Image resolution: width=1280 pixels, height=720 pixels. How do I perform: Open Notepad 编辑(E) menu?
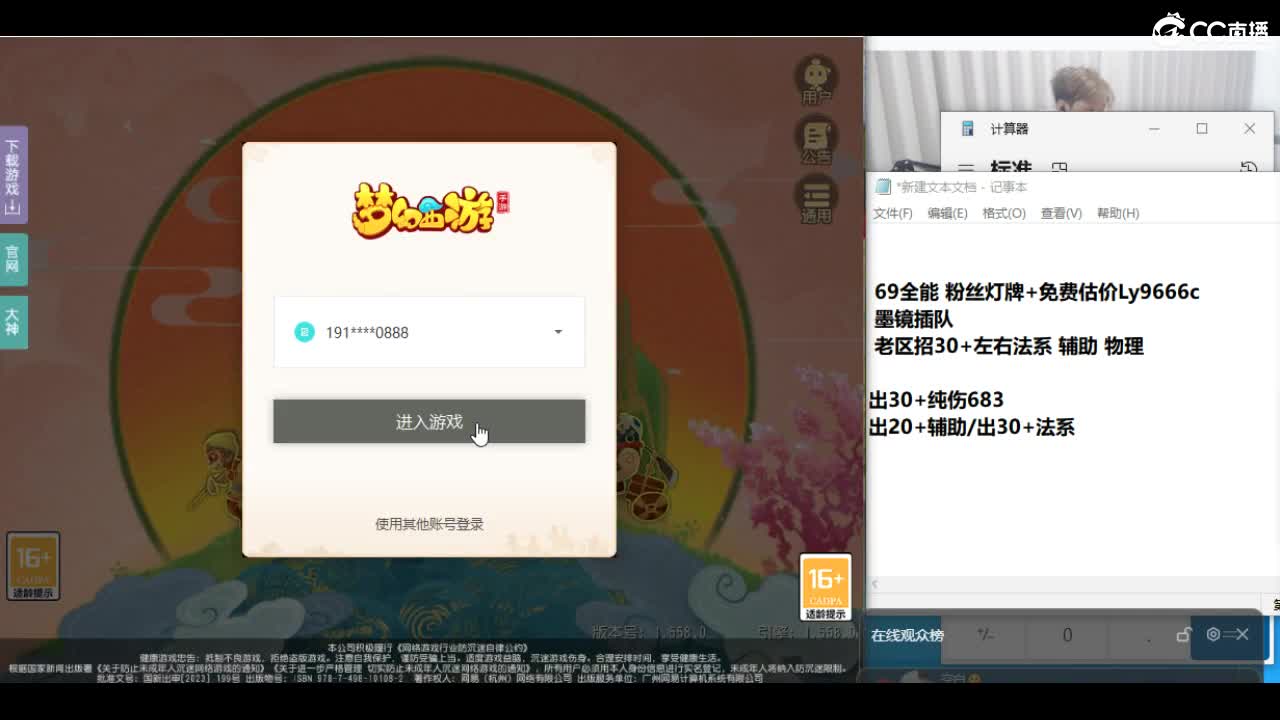point(947,213)
